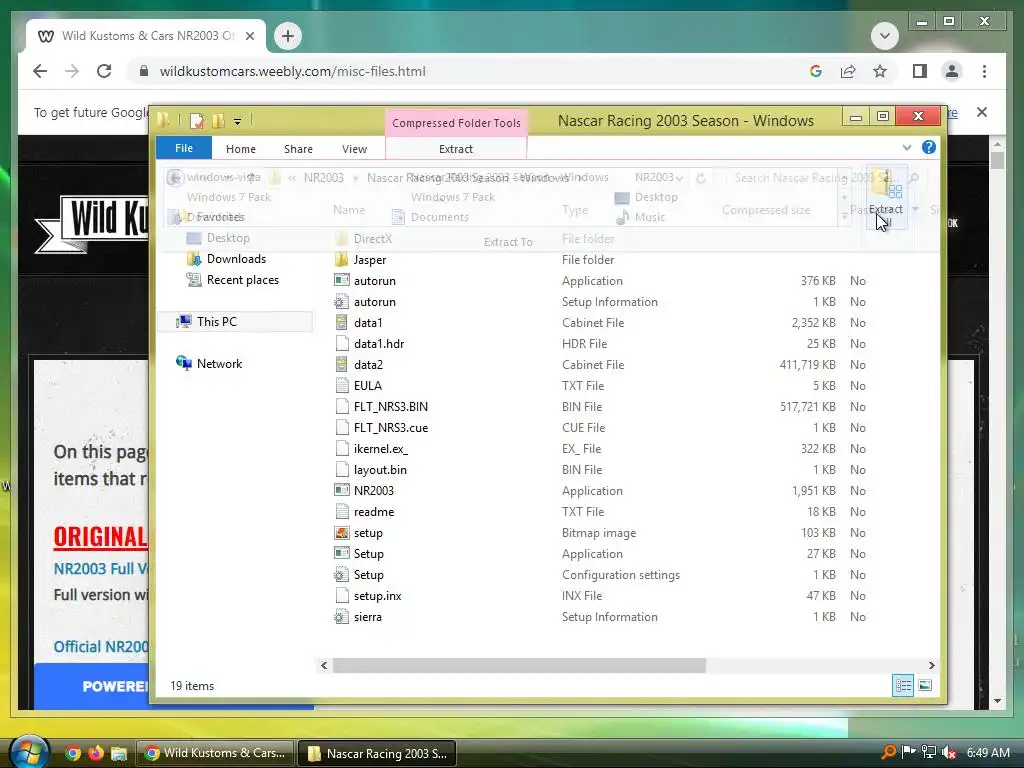Select the setup Bitmap image icon
The height and width of the screenshot is (768, 1024).
coord(342,533)
